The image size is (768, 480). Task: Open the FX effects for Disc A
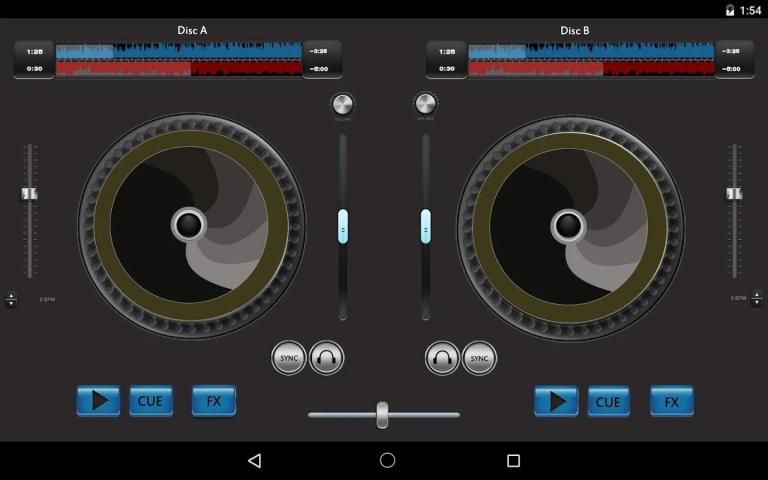[x=213, y=401]
